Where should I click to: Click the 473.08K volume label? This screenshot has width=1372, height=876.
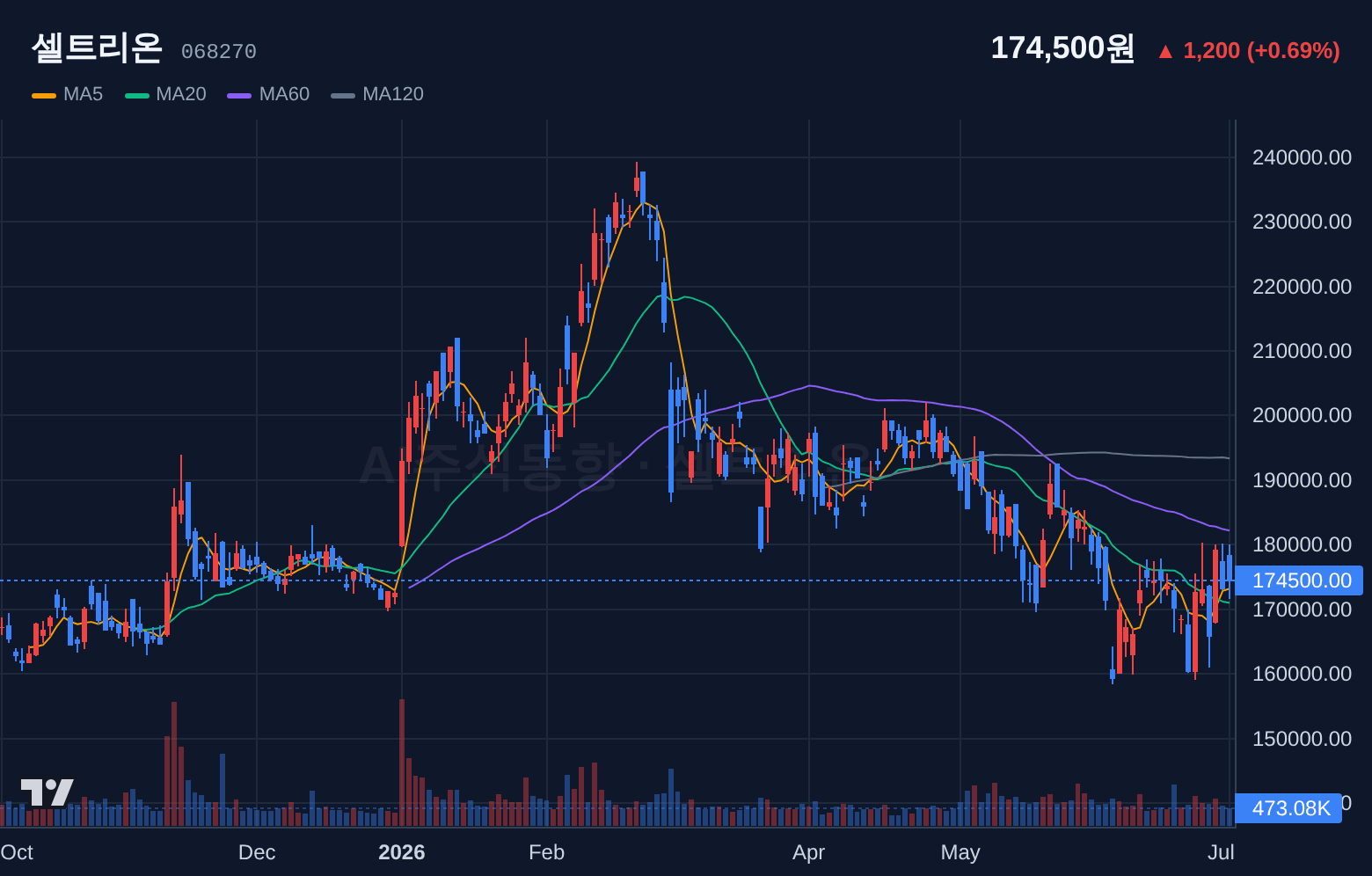[1288, 808]
